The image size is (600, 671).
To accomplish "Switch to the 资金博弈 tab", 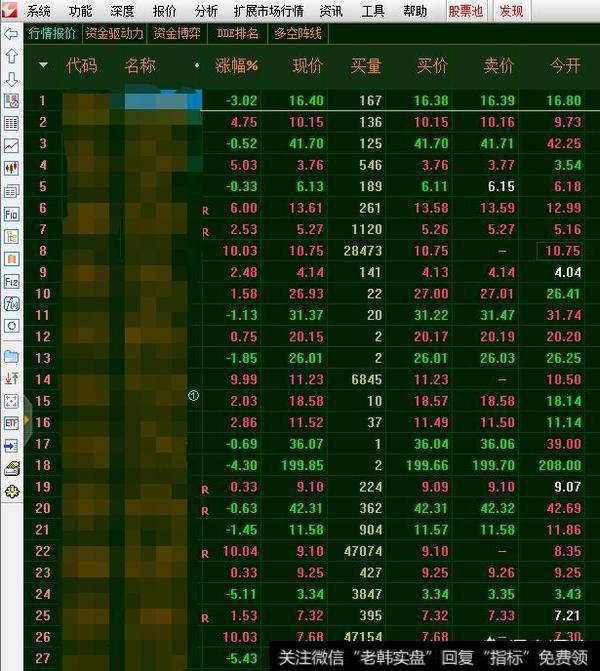I will tap(177, 33).
